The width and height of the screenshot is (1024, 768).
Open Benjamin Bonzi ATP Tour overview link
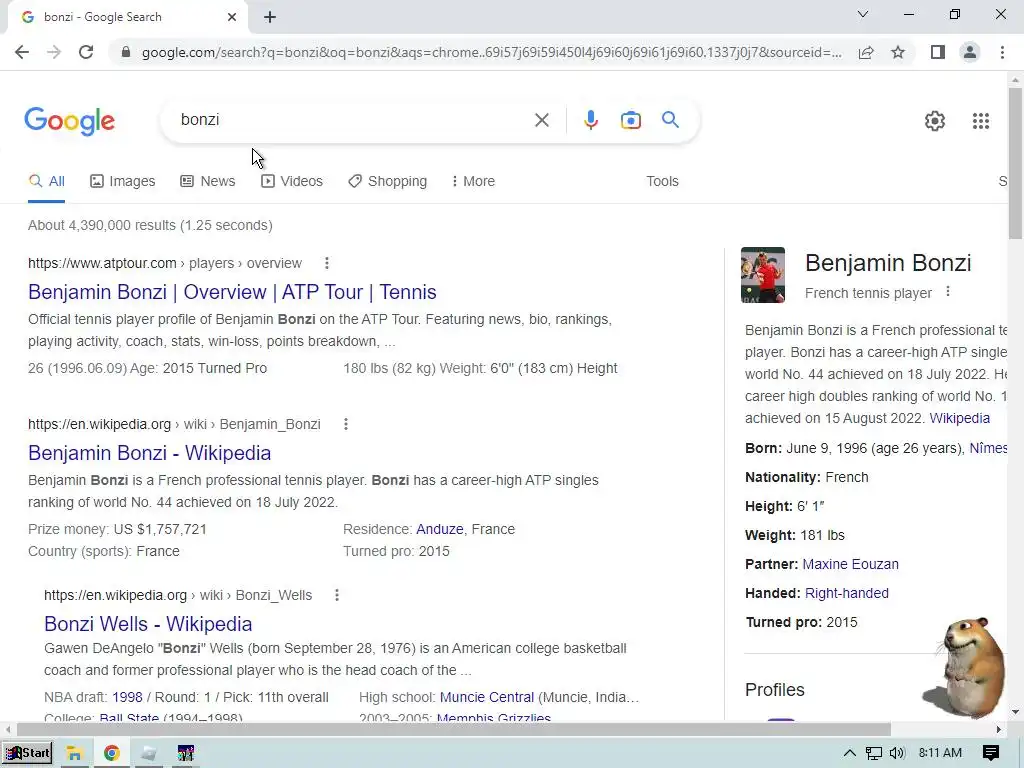pos(232,292)
